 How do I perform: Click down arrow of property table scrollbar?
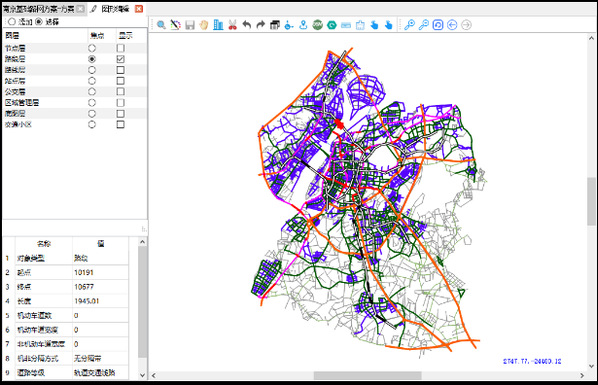142,375
